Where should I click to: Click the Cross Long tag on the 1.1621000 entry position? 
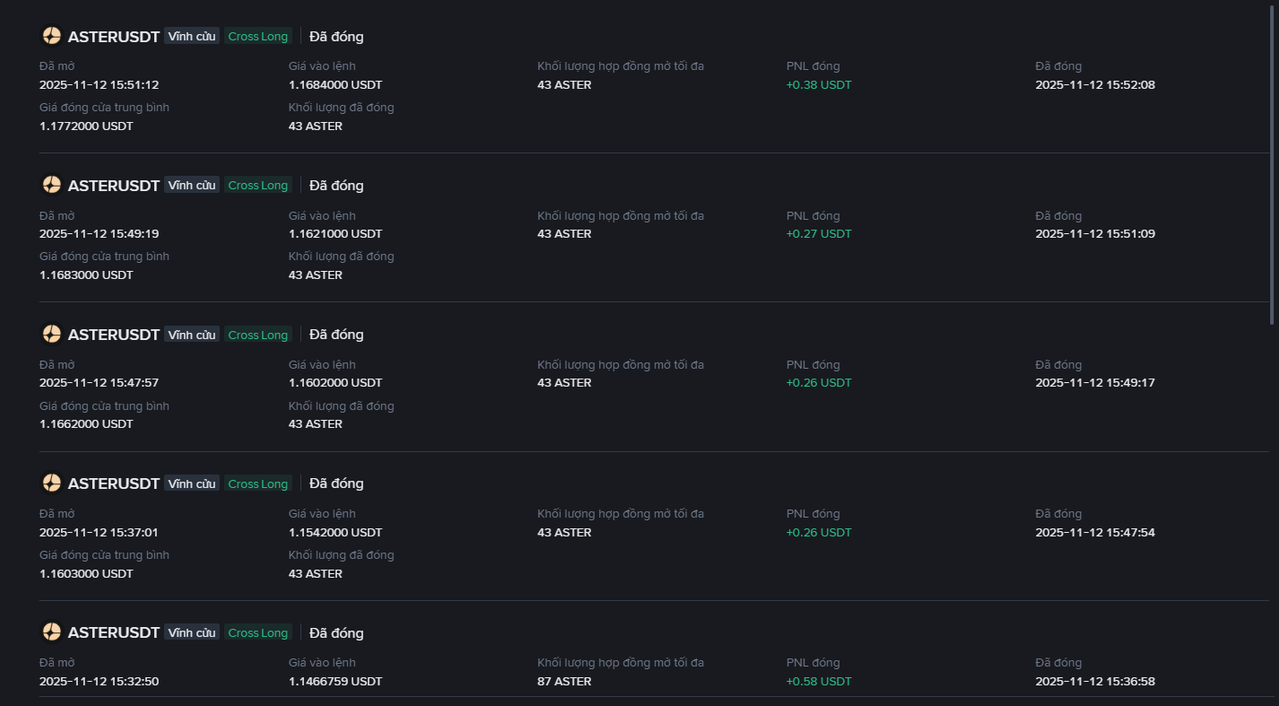click(258, 186)
